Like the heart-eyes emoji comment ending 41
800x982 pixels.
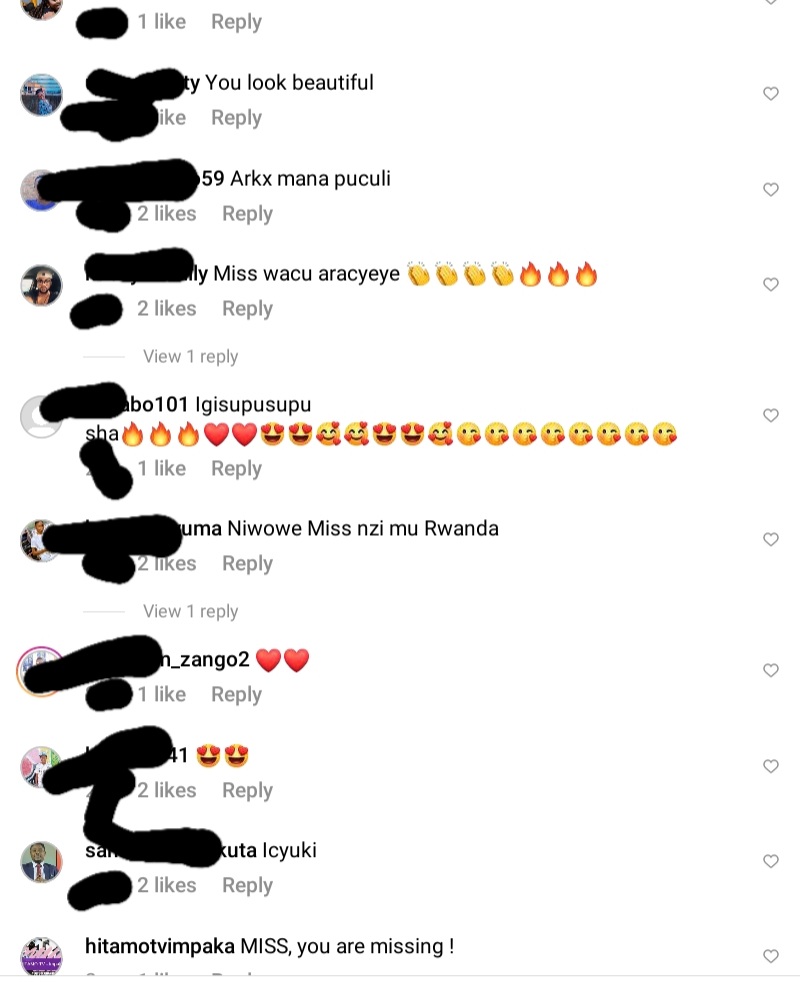click(x=770, y=767)
